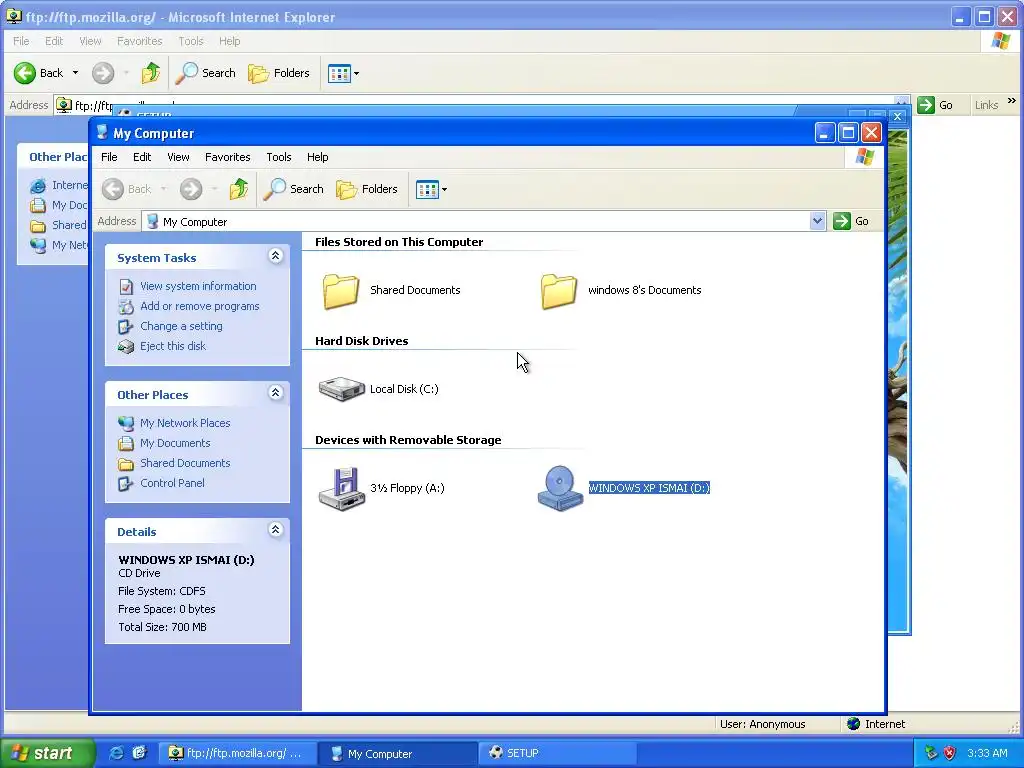Screen dimensions: 1024x768
Task: Click Change a setting link
Action: tap(181, 326)
